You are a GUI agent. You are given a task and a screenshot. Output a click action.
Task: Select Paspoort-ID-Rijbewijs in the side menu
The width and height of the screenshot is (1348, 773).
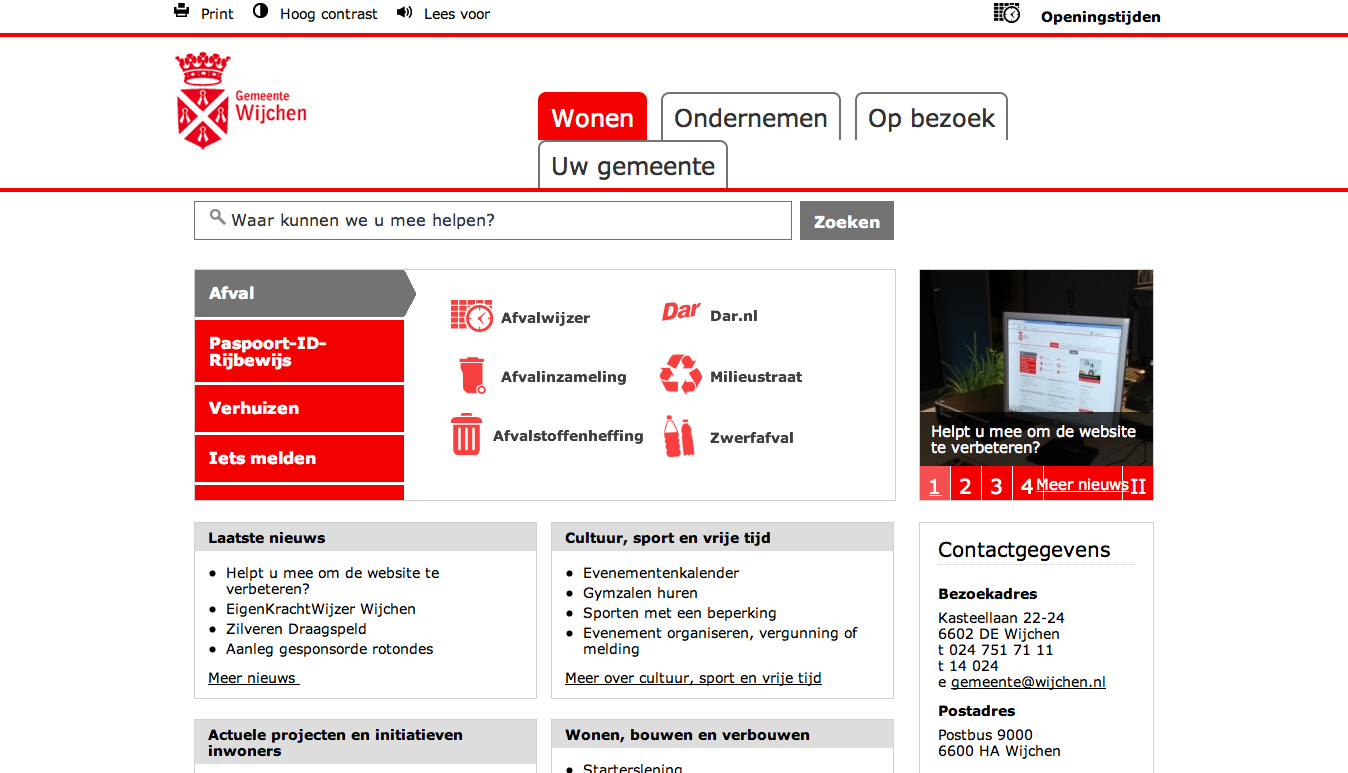[299, 352]
